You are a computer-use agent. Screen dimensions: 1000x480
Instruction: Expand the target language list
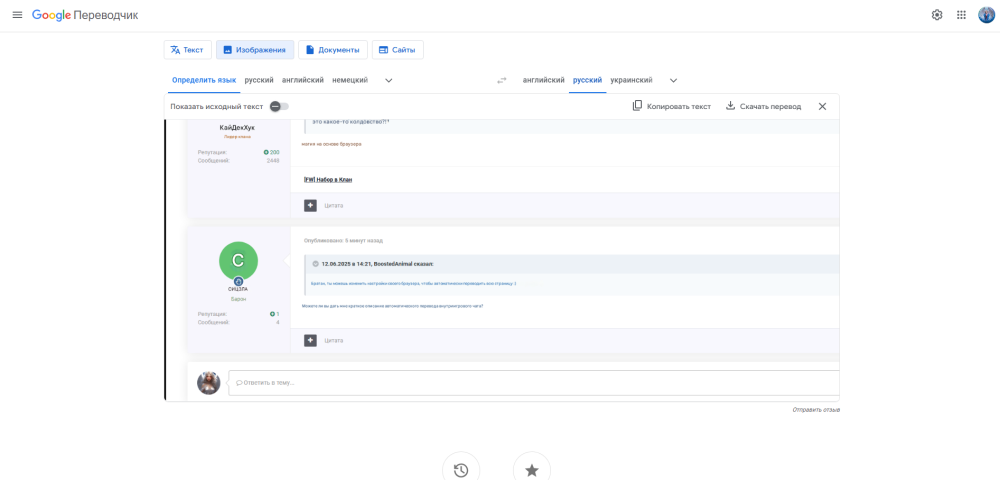pos(673,80)
